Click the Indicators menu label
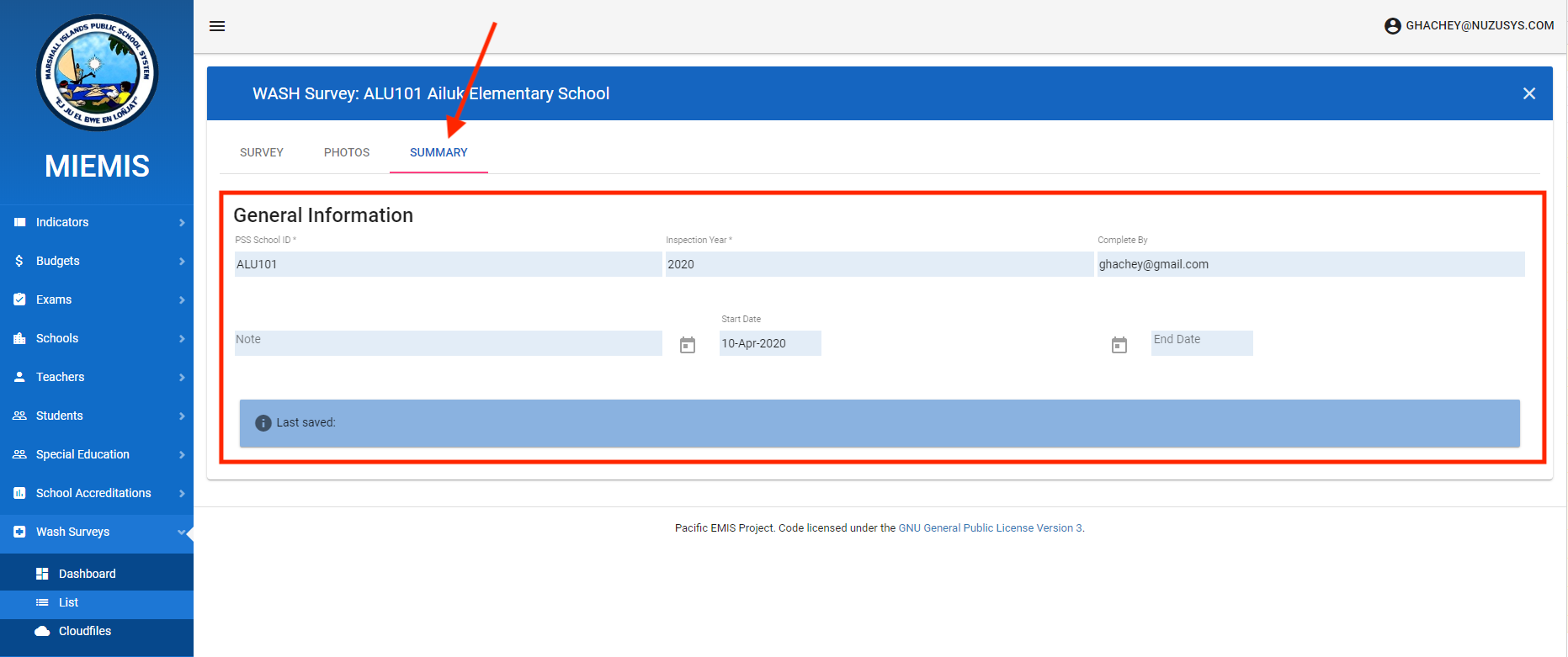1568x657 pixels. click(62, 222)
